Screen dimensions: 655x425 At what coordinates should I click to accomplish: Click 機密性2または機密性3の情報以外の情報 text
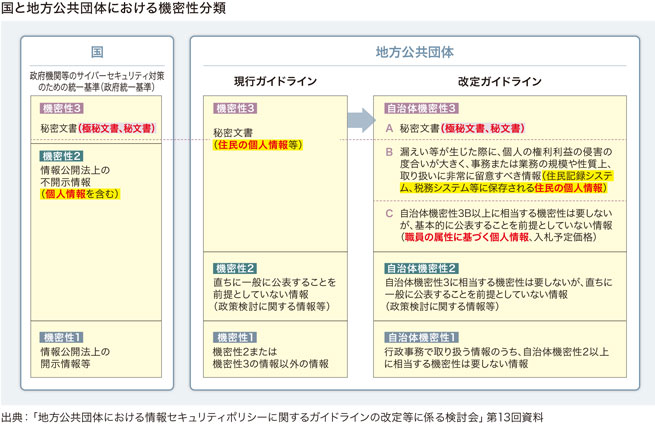click(271, 358)
